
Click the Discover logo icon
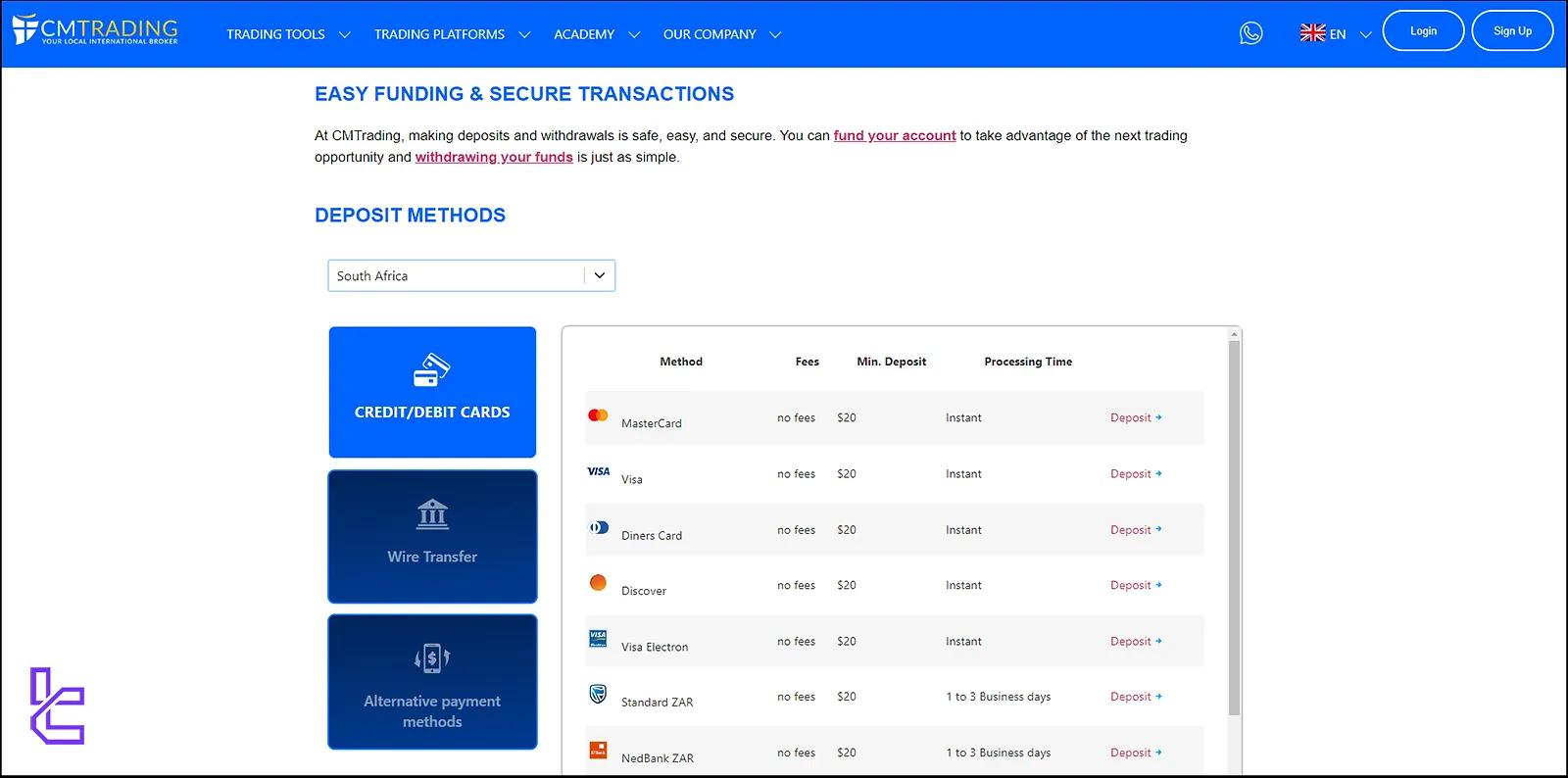pos(598,582)
